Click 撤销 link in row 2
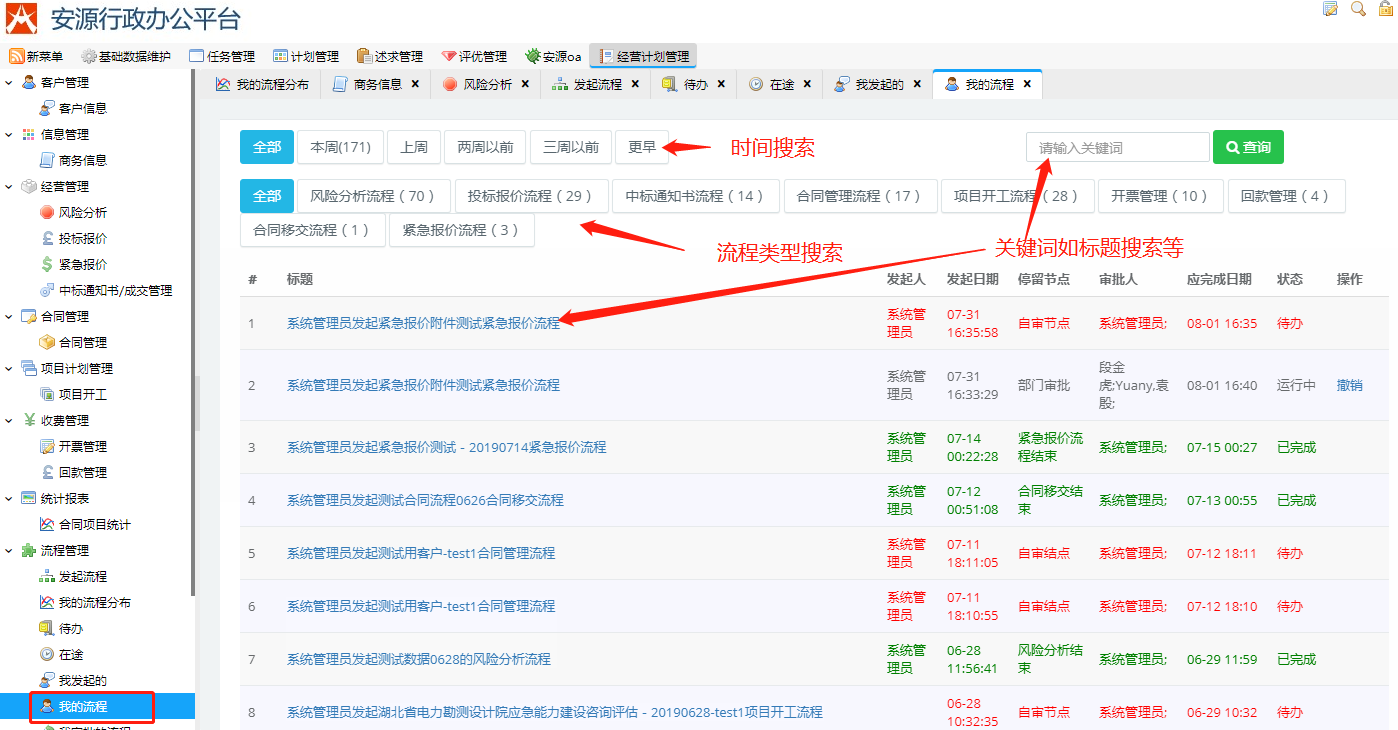1398x730 pixels. pos(1349,385)
